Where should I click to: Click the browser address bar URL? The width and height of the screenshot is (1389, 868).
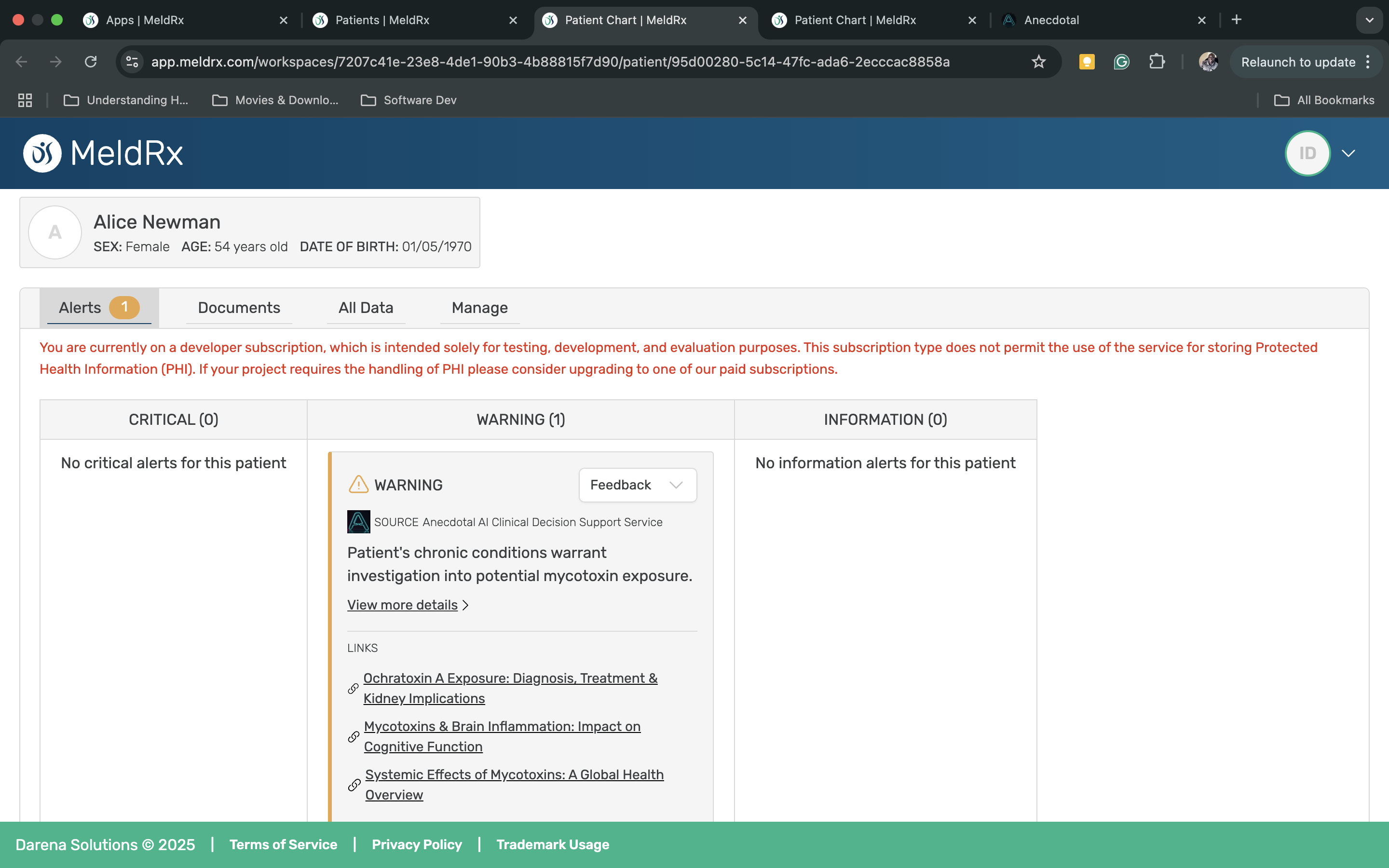click(x=550, y=62)
